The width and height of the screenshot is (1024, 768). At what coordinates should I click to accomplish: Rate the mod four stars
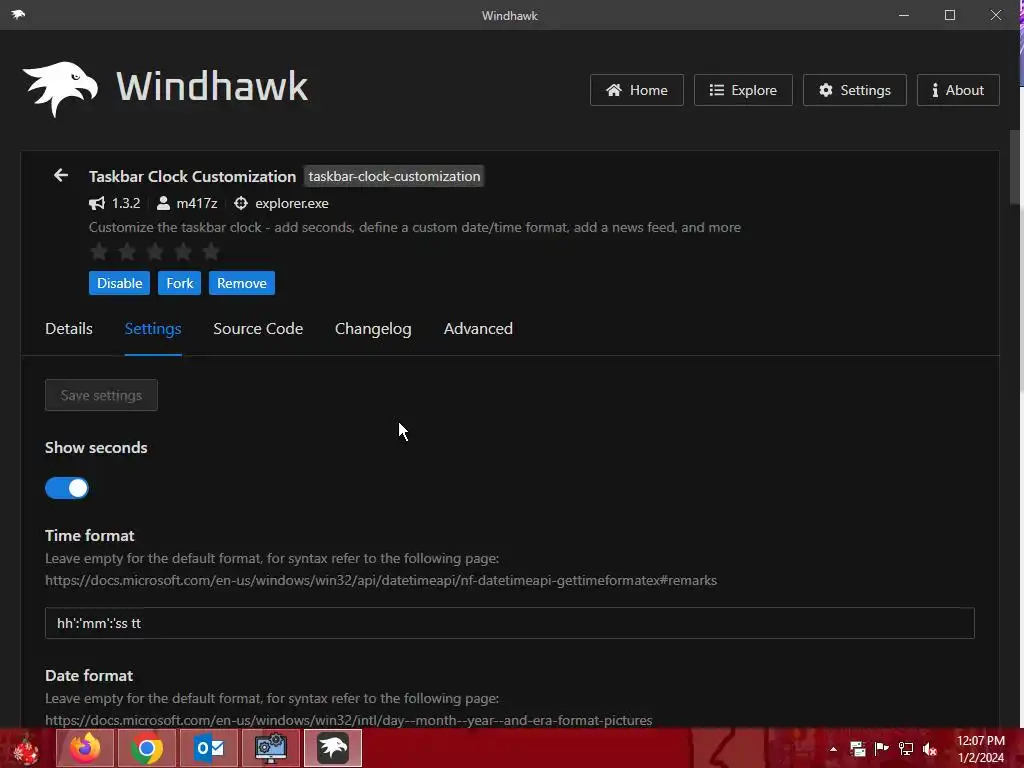(184, 251)
